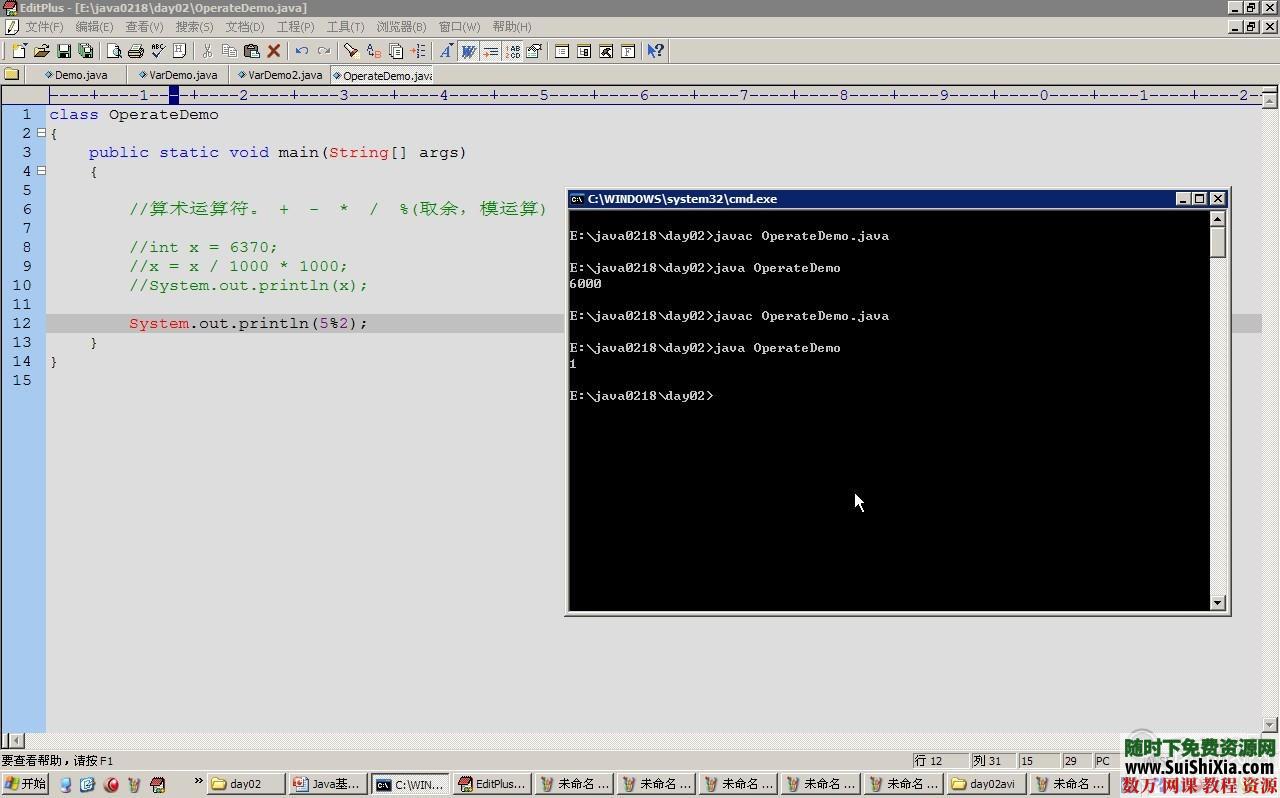Toggle the directory window folder icon

click(x=12, y=74)
